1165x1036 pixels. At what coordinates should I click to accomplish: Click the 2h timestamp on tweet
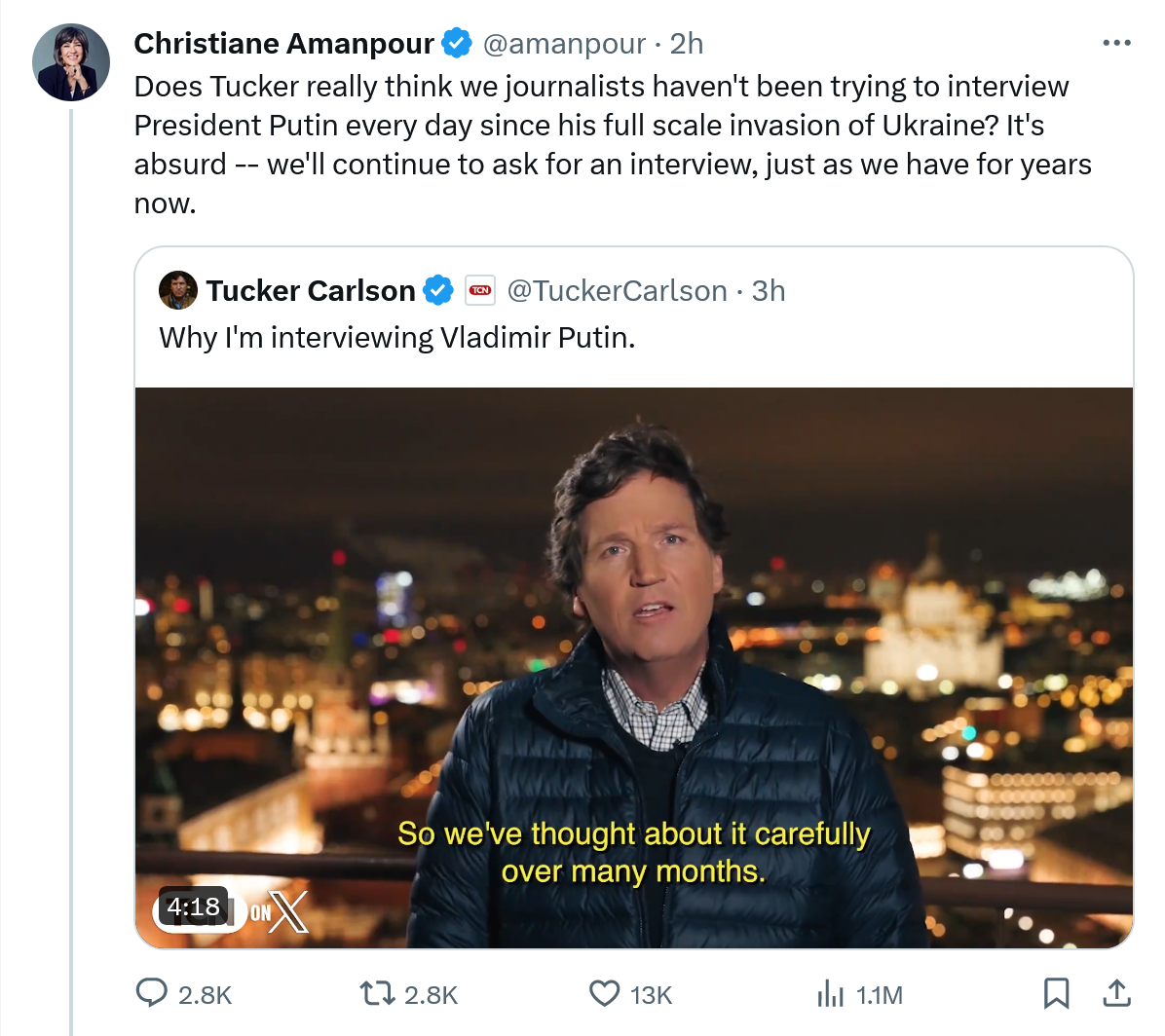tap(687, 44)
